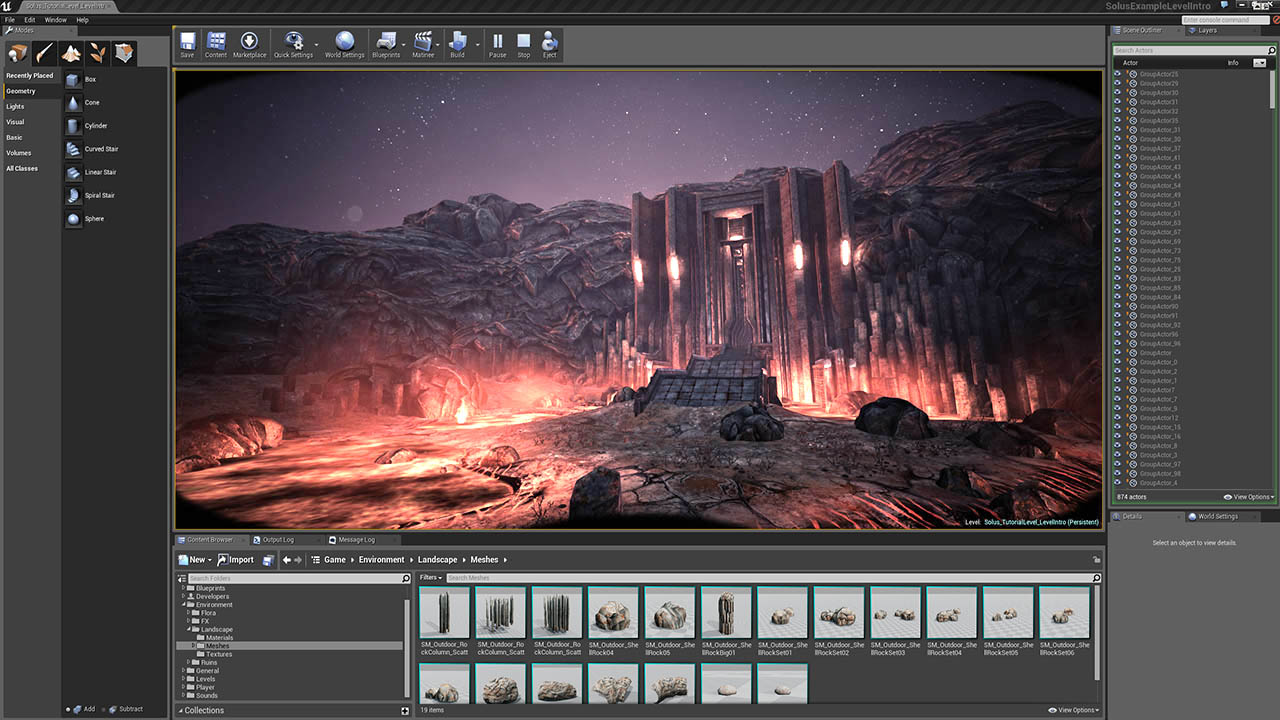
Task: Open the Edit menu
Action: (30, 20)
